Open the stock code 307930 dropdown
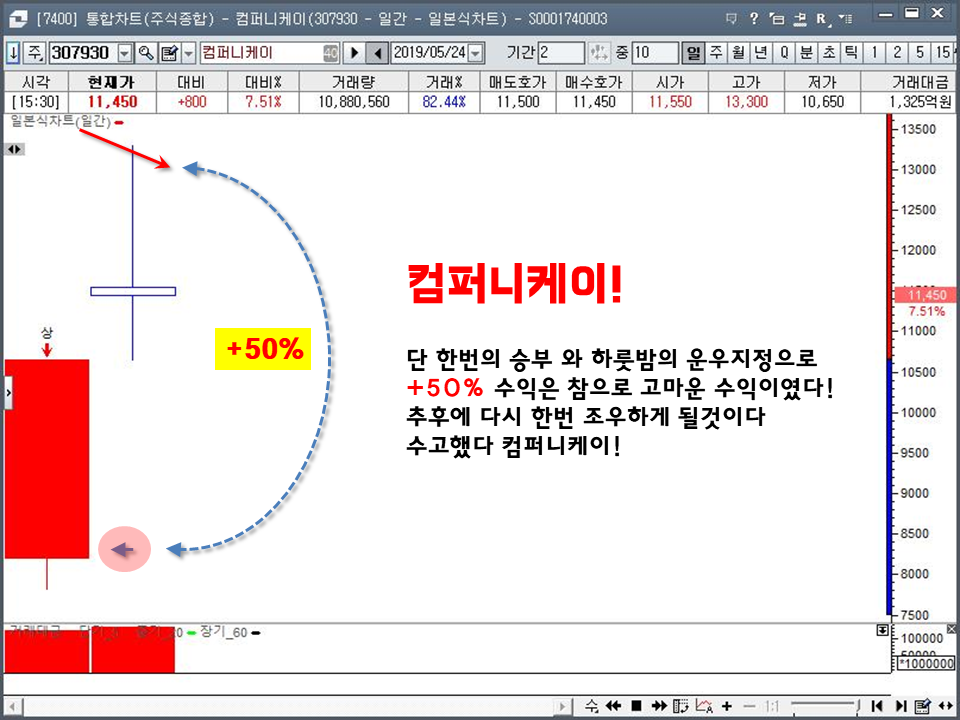The image size is (960, 720). [125, 53]
